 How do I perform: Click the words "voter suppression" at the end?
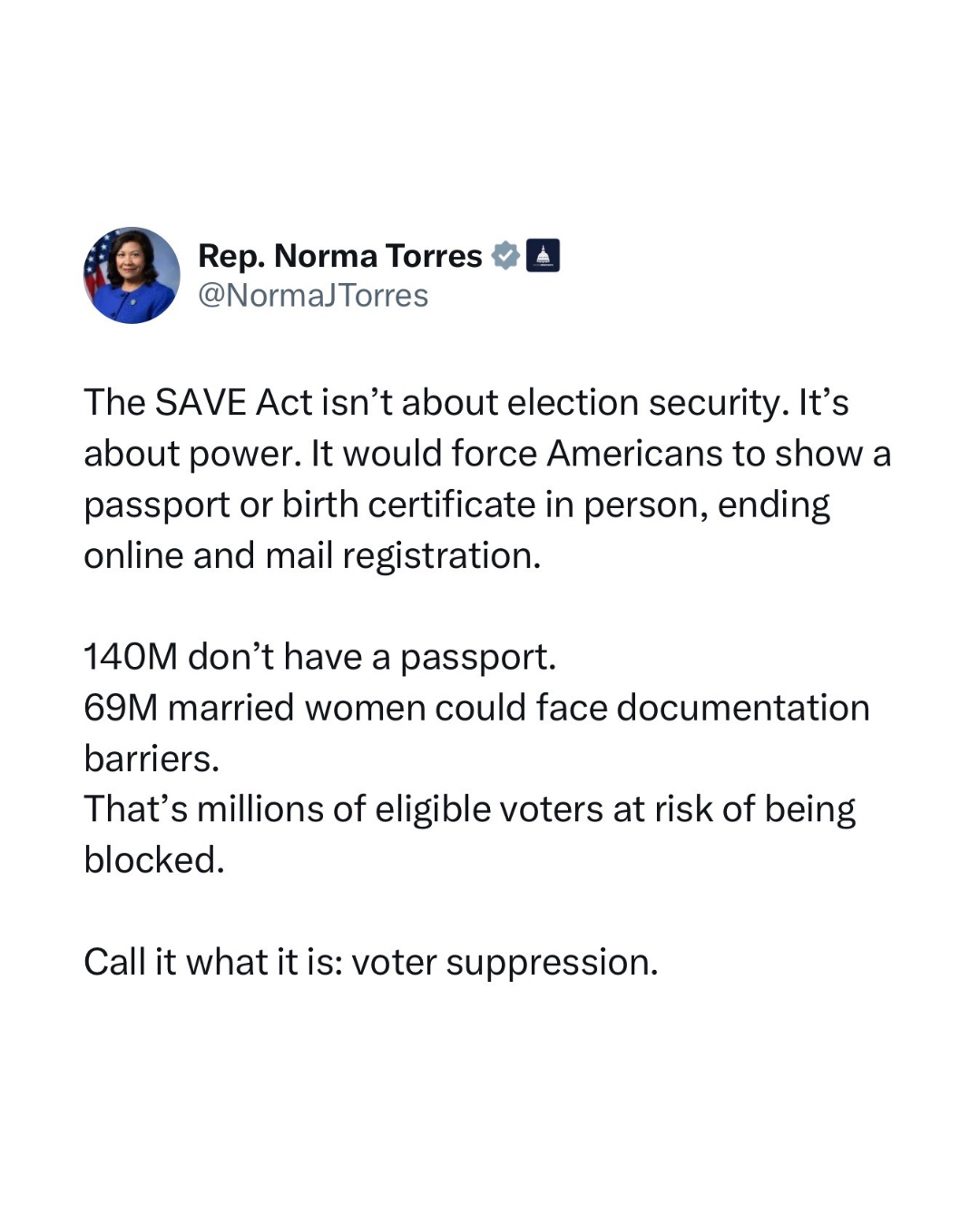point(504,962)
